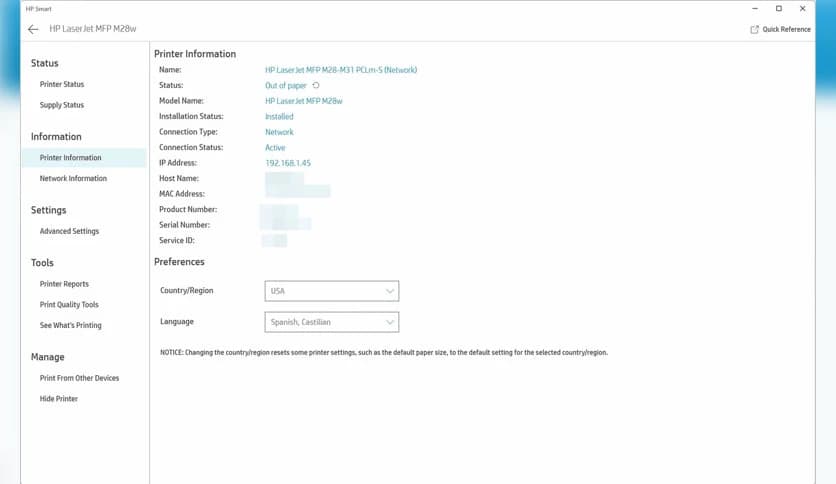This screenshot has width=836, height=484.
Task: Click the IP address 192.168.1.45
Action: tap(288, 163)
